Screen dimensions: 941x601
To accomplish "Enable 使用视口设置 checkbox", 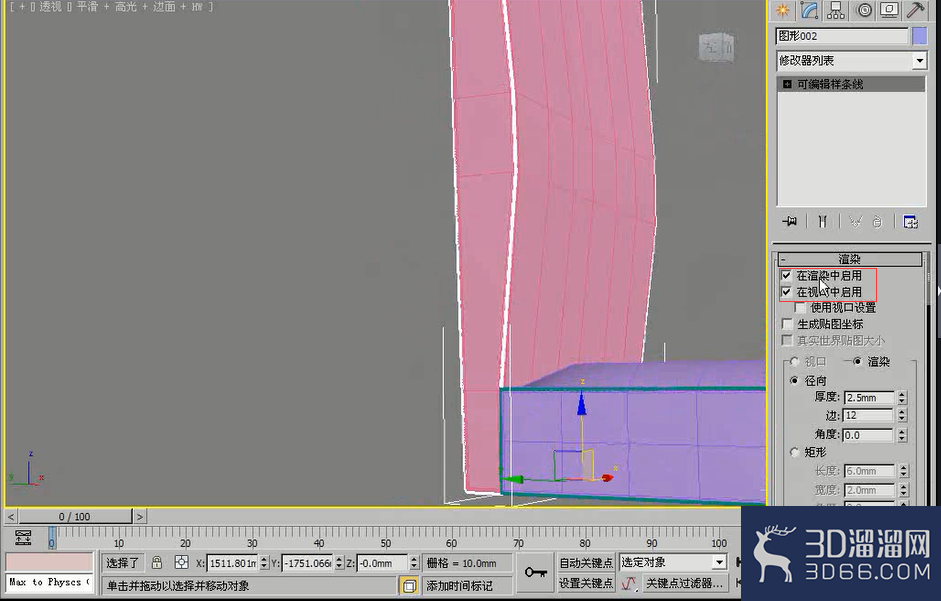I will (800, 308).
